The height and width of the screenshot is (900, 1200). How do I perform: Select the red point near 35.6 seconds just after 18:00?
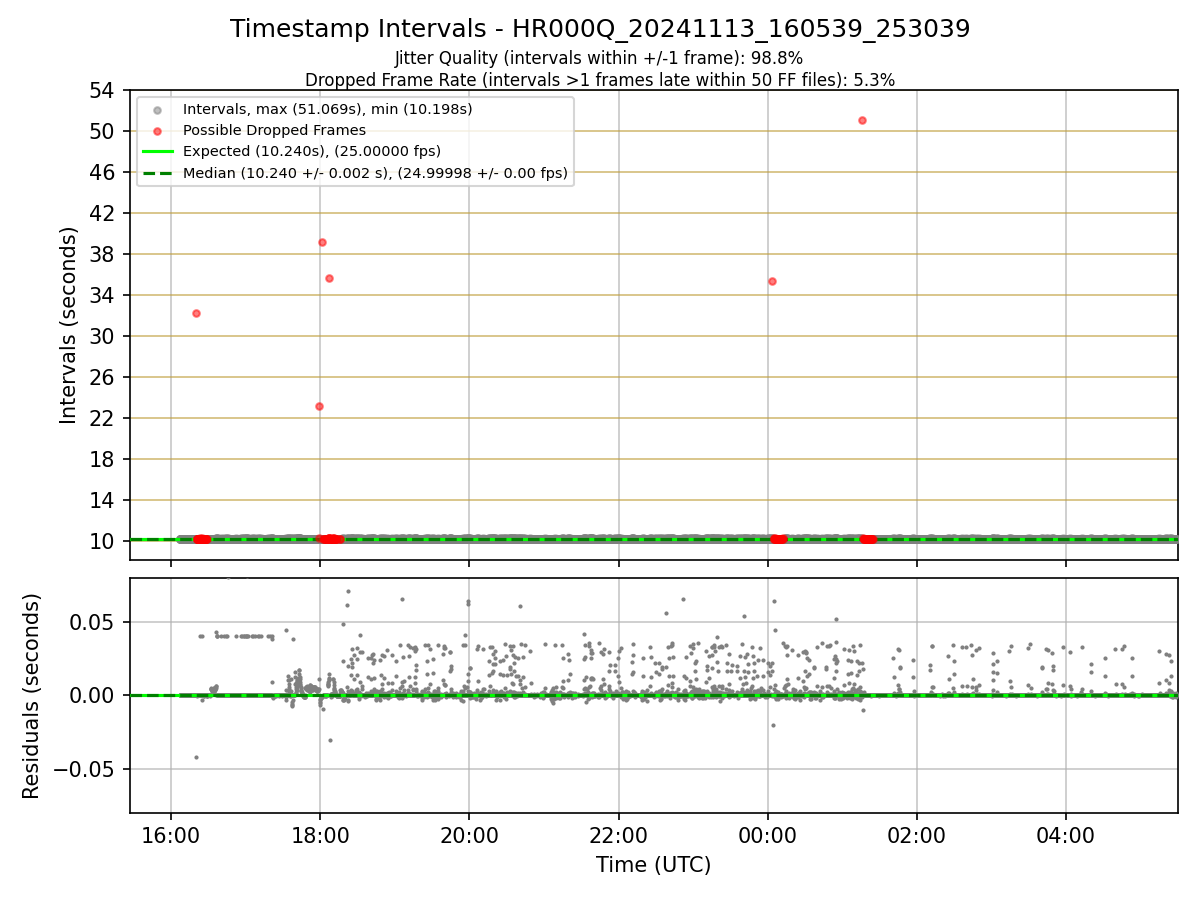coord(329,278)
